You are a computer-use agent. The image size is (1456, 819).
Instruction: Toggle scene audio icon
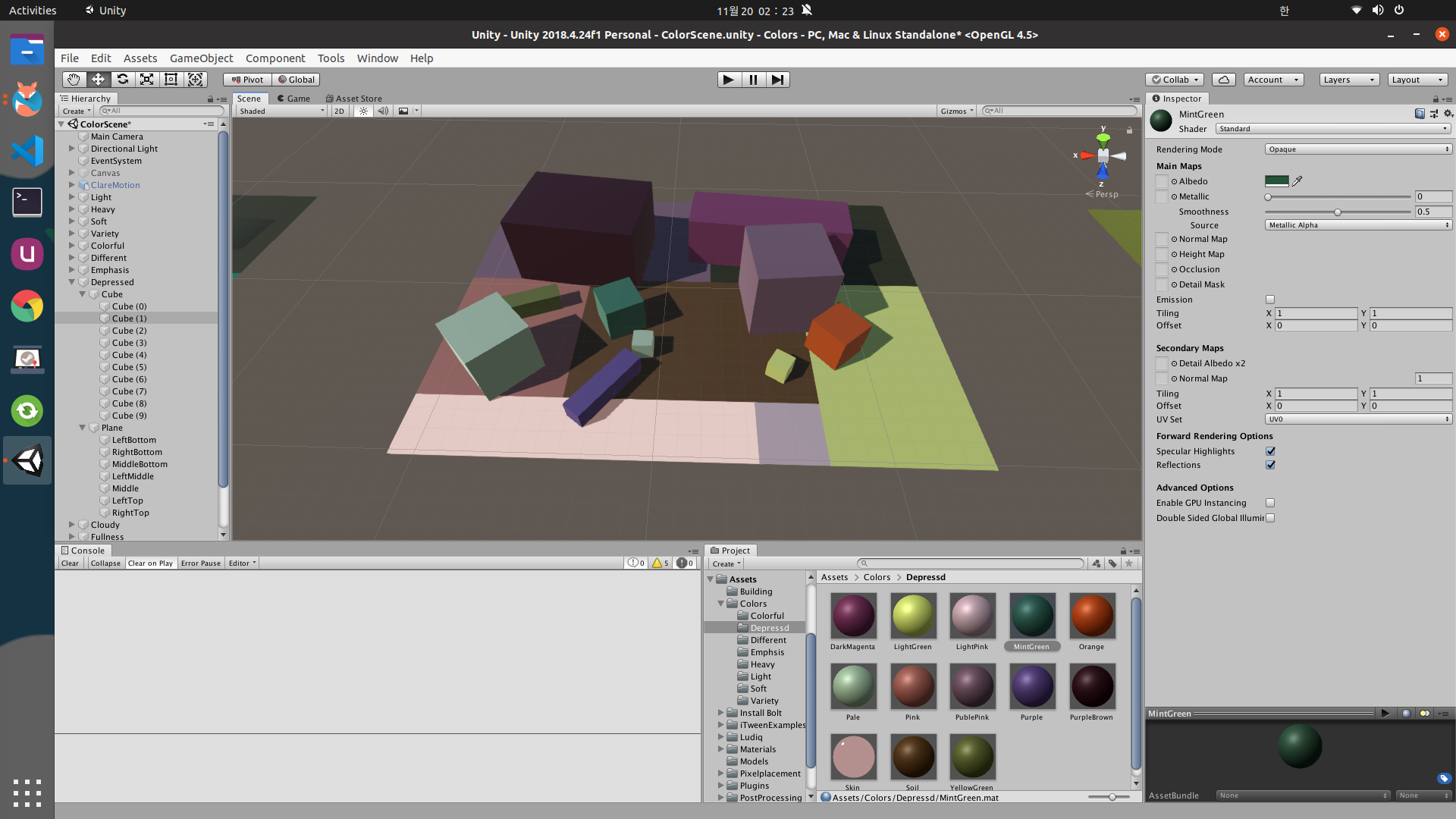(x=383, y=111)
